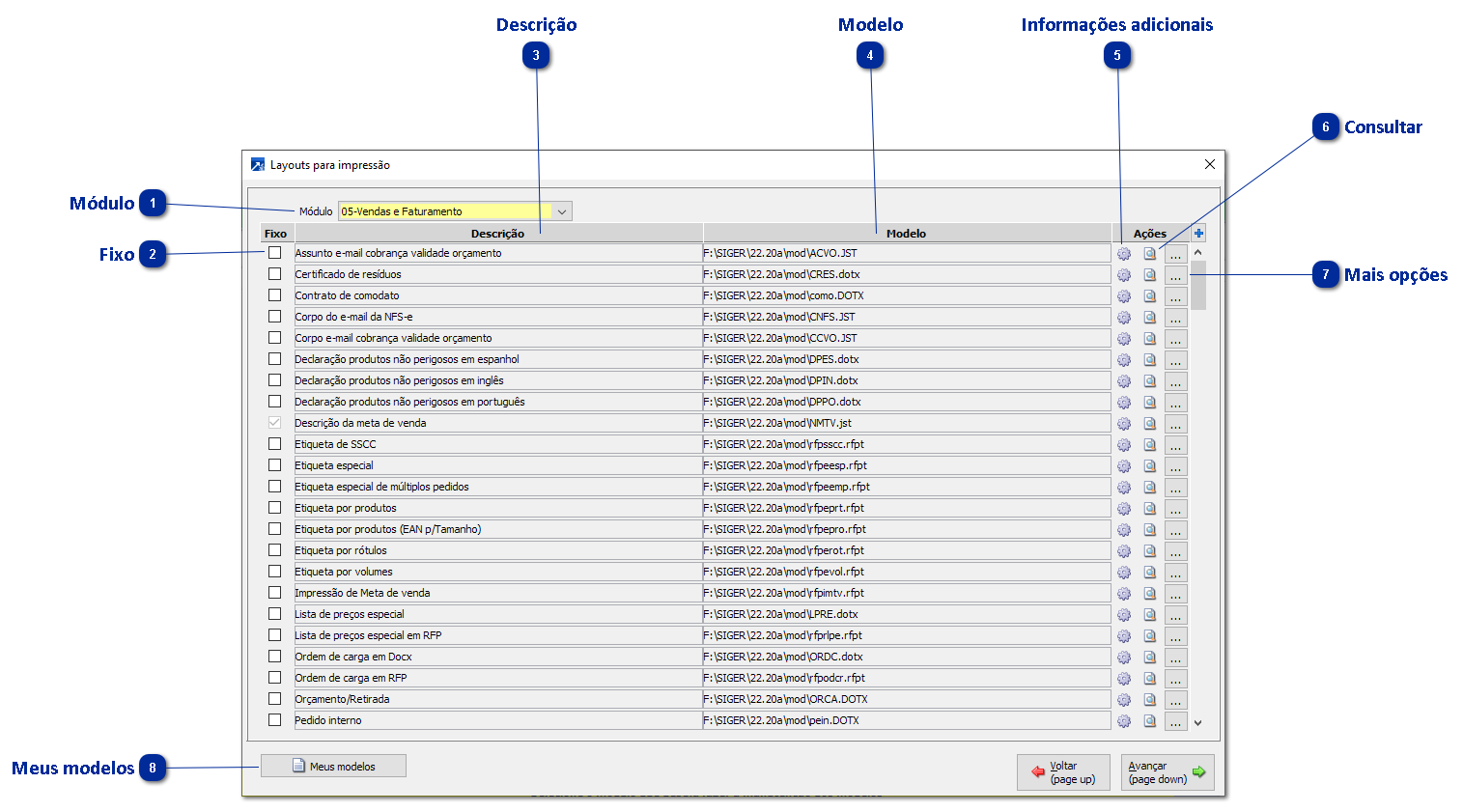Tick Fixo for Ordem de carga em Docx
The height and width of the screenshot is (812, 1463).
(x=275, y=657)
